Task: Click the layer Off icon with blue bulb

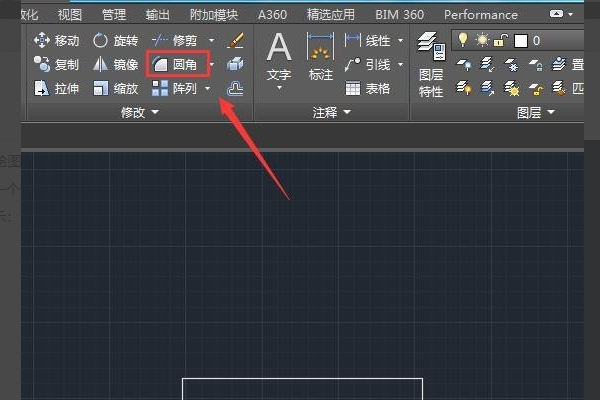Action: pyautogui.click(x=463, y=64)
